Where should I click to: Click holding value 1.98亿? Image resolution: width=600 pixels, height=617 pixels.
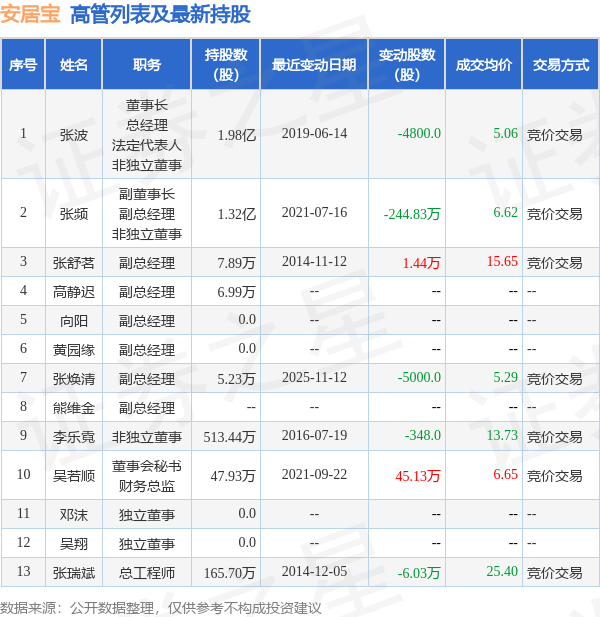[x=237, y=135]
